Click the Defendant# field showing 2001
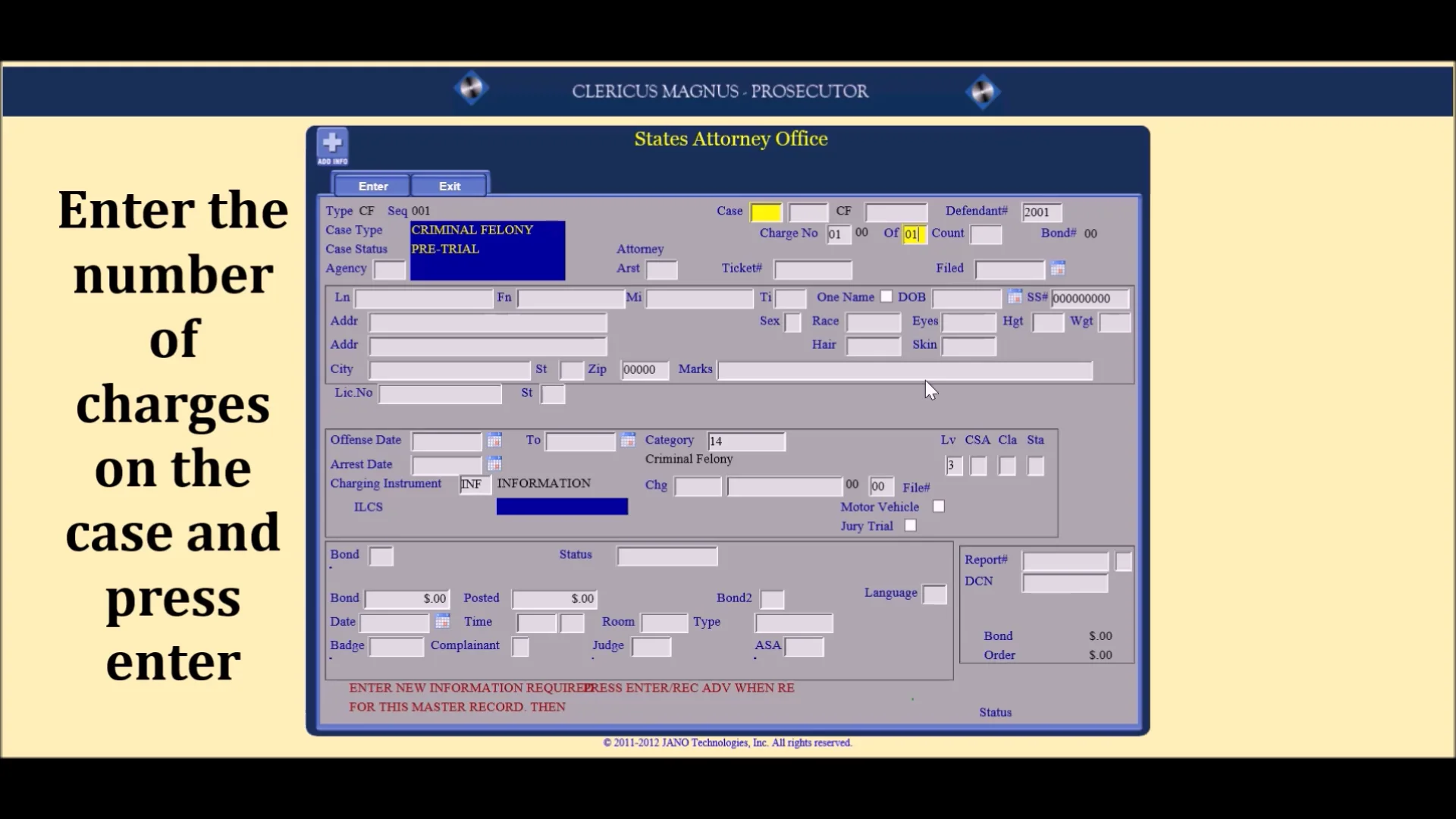 (1042, 212)
